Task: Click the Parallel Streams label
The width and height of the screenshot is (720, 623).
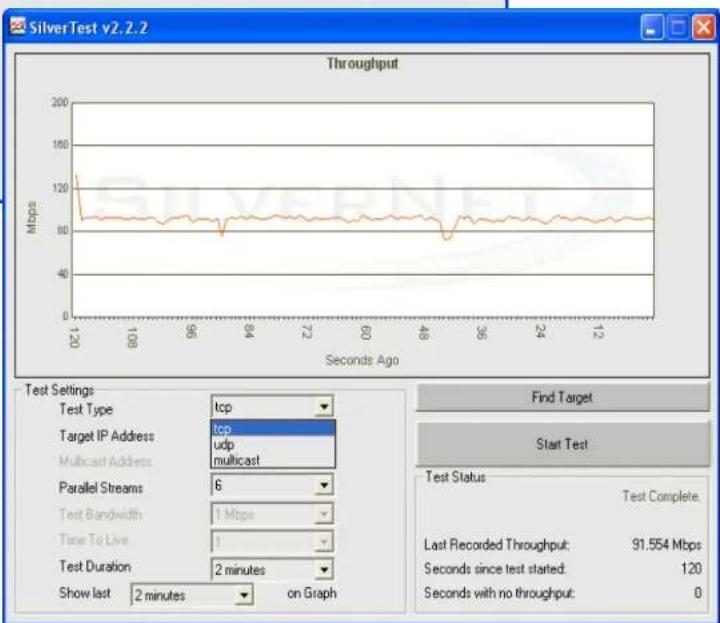Action: click(x=101, y=488)
